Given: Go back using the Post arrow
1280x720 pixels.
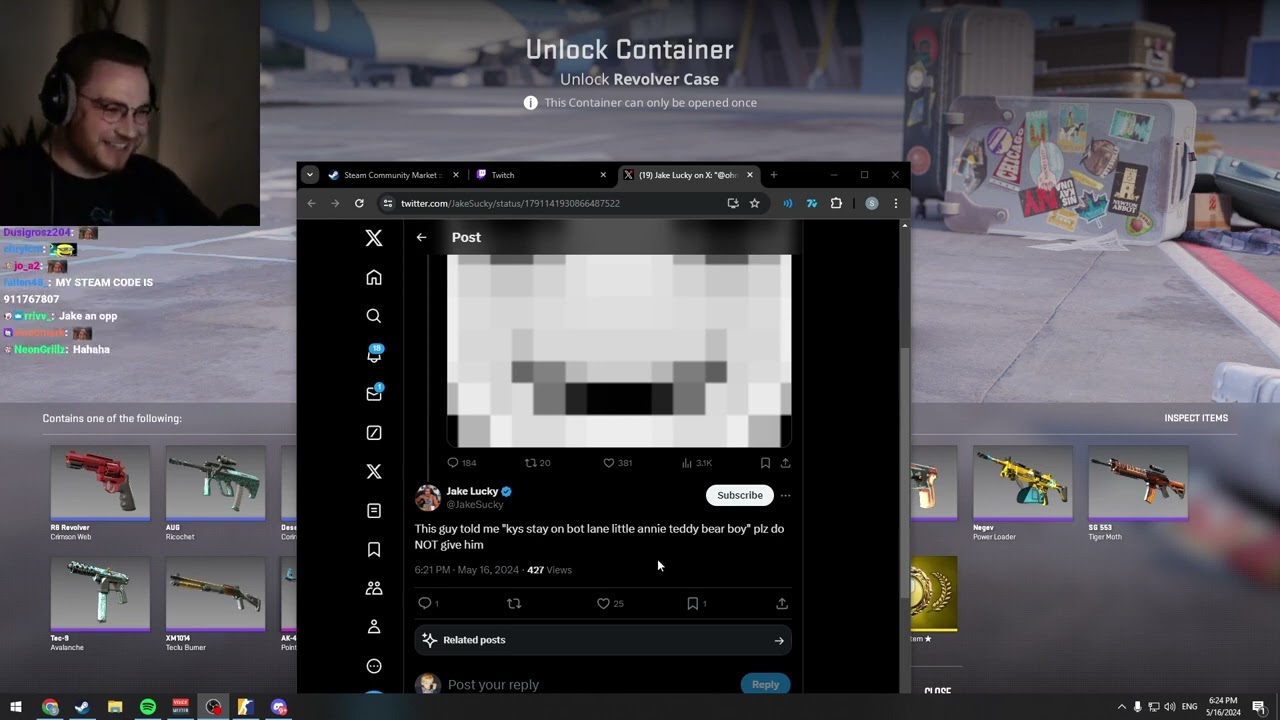Looking at the screenshot, I should pyautogui.click(x=421, y=237).
